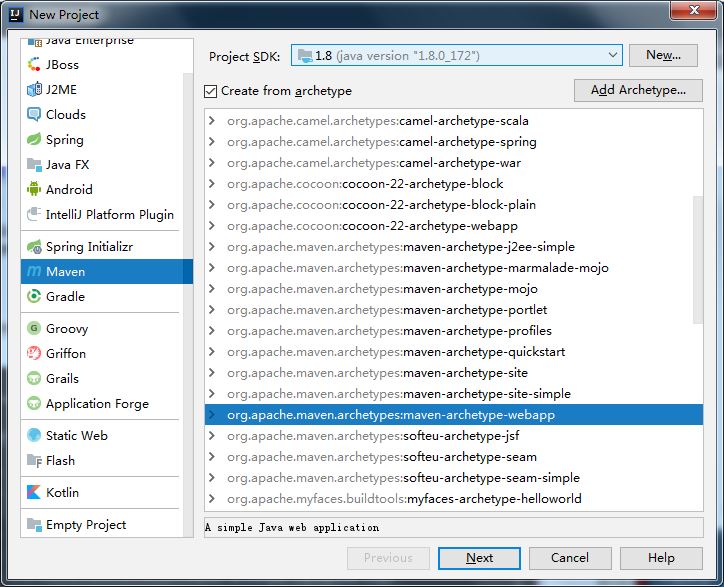Select Empty Project in the sidebar

[x=85, y=525]
